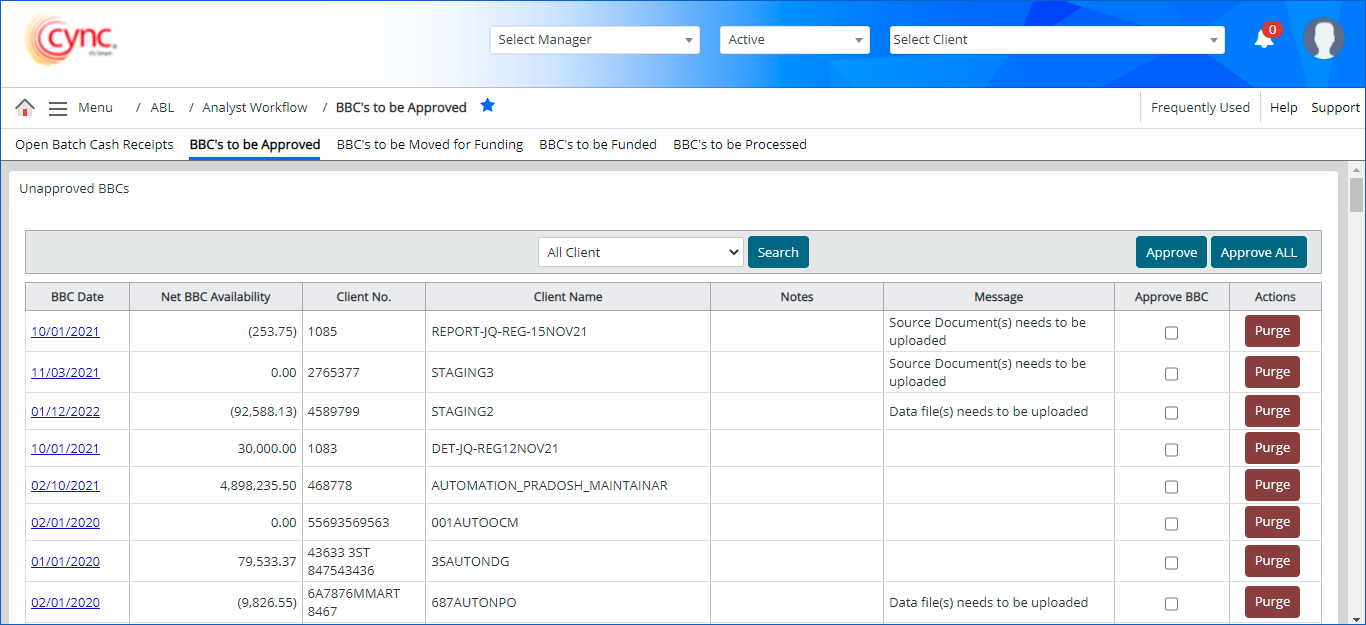The height and width of the screenshot is (625, 1366).
Task: Purge the STAGING2 BBC row
Action: click(1272, 411)
